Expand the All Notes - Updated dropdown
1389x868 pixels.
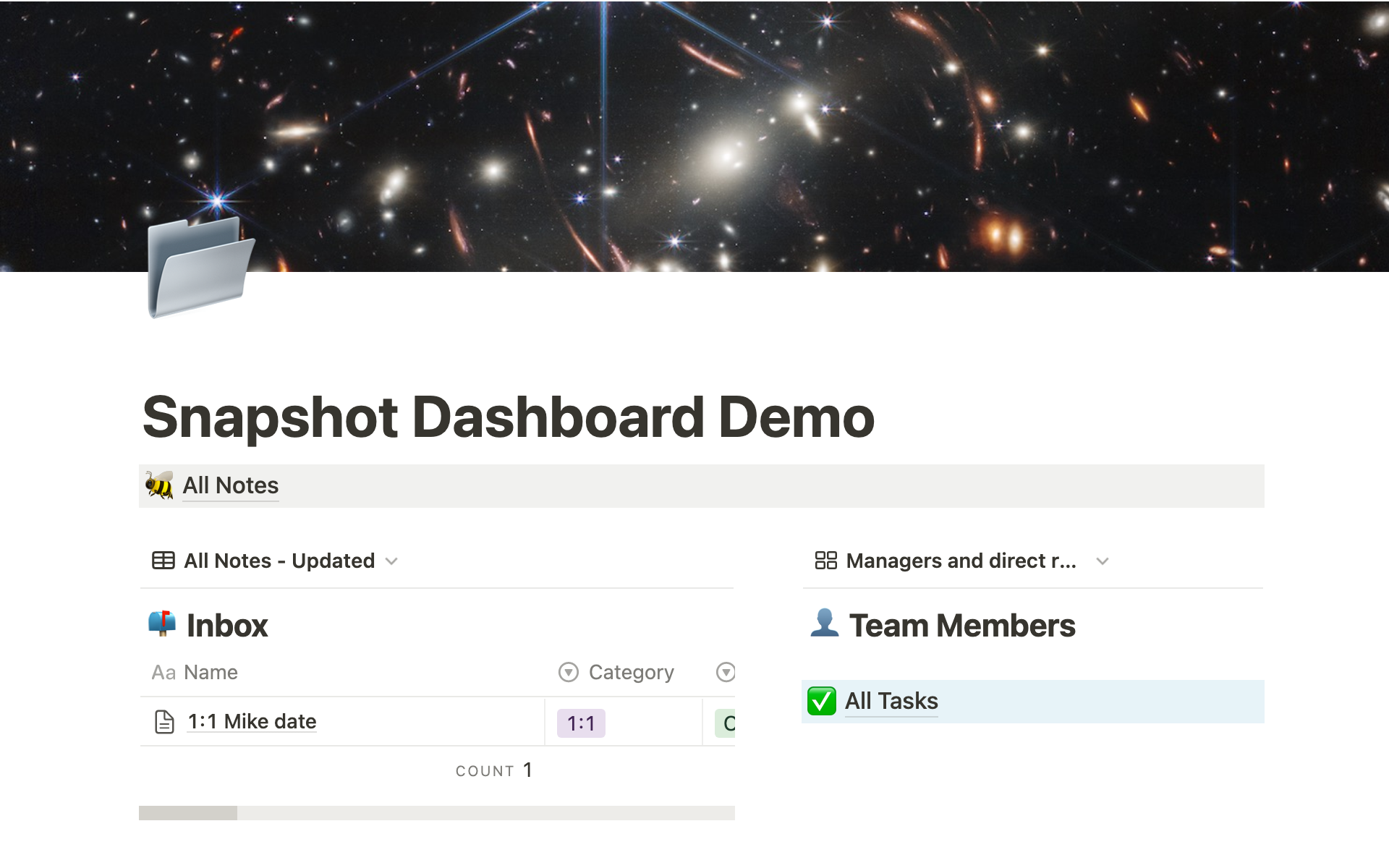point(392,561)
